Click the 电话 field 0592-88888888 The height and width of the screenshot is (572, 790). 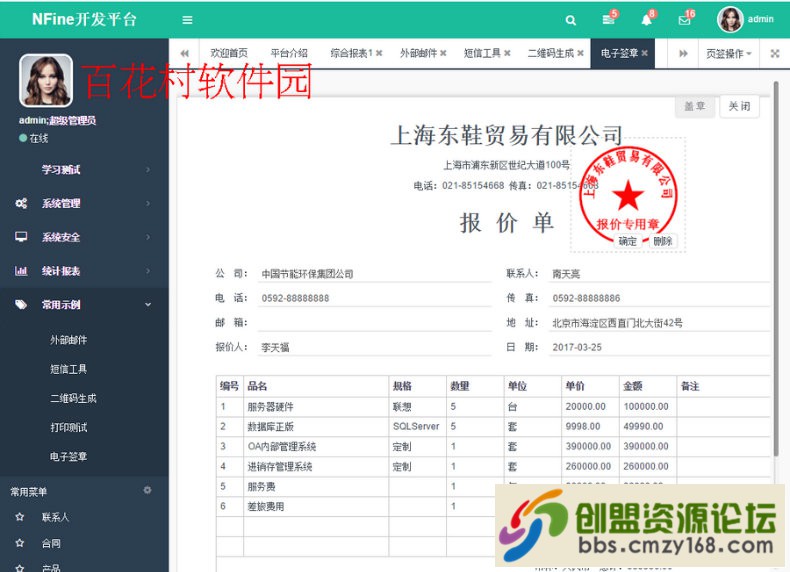[374, 298]
